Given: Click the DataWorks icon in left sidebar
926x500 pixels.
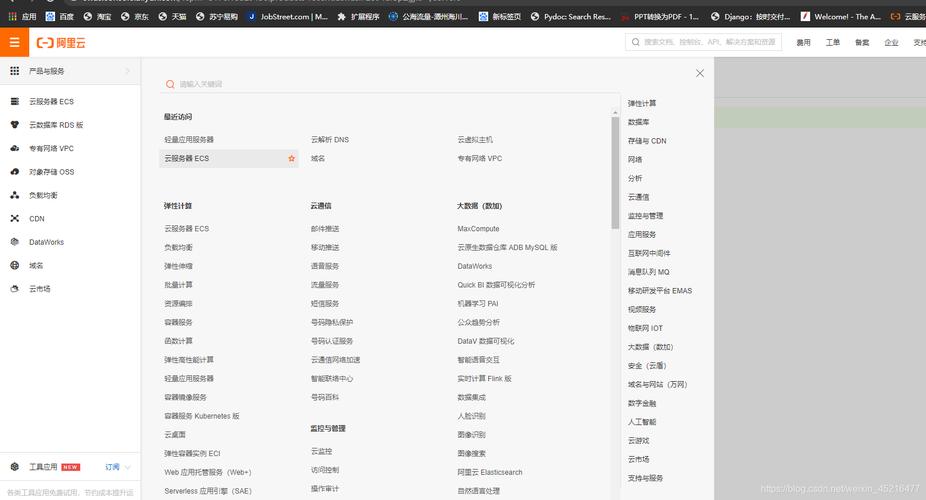Looking at the screenshot, I should click(15, 242).
